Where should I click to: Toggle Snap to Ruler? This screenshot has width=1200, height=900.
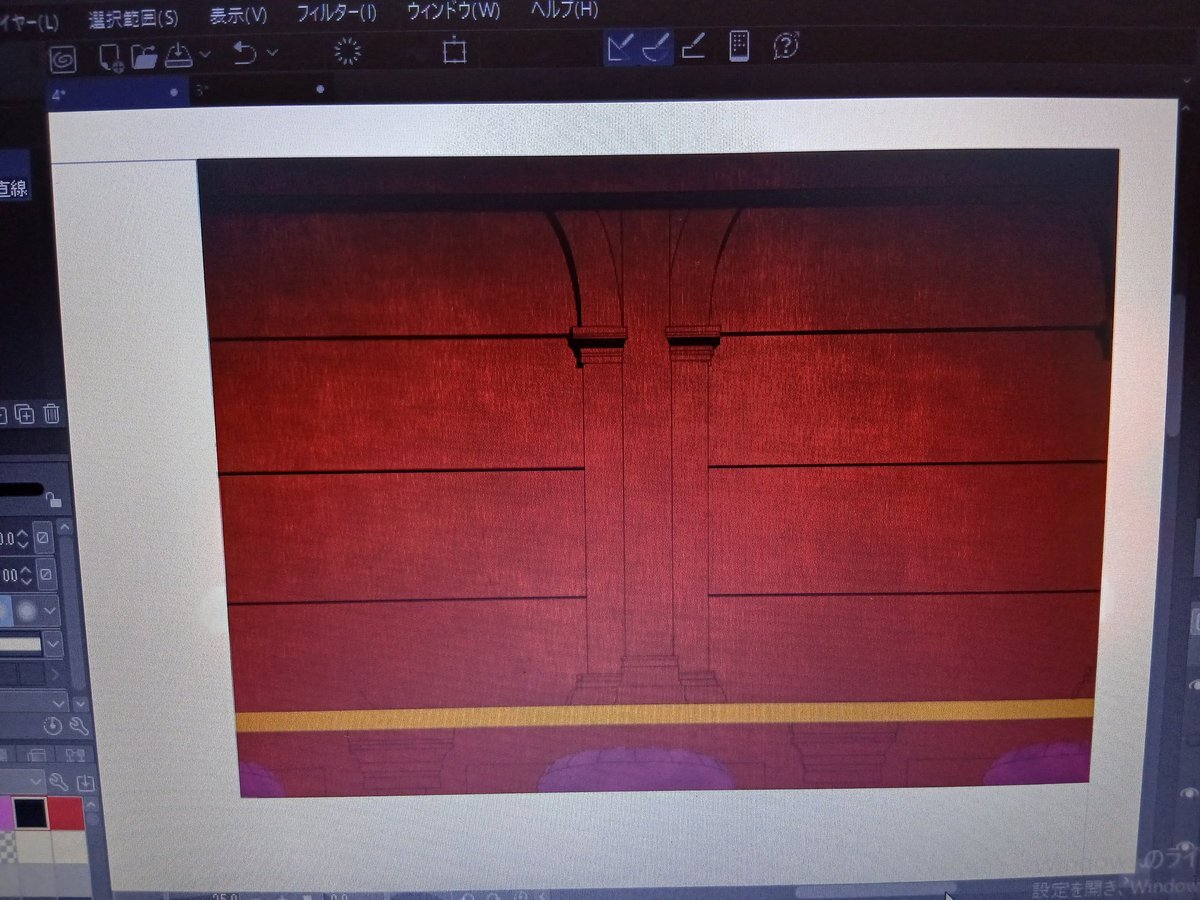(620, 47)
